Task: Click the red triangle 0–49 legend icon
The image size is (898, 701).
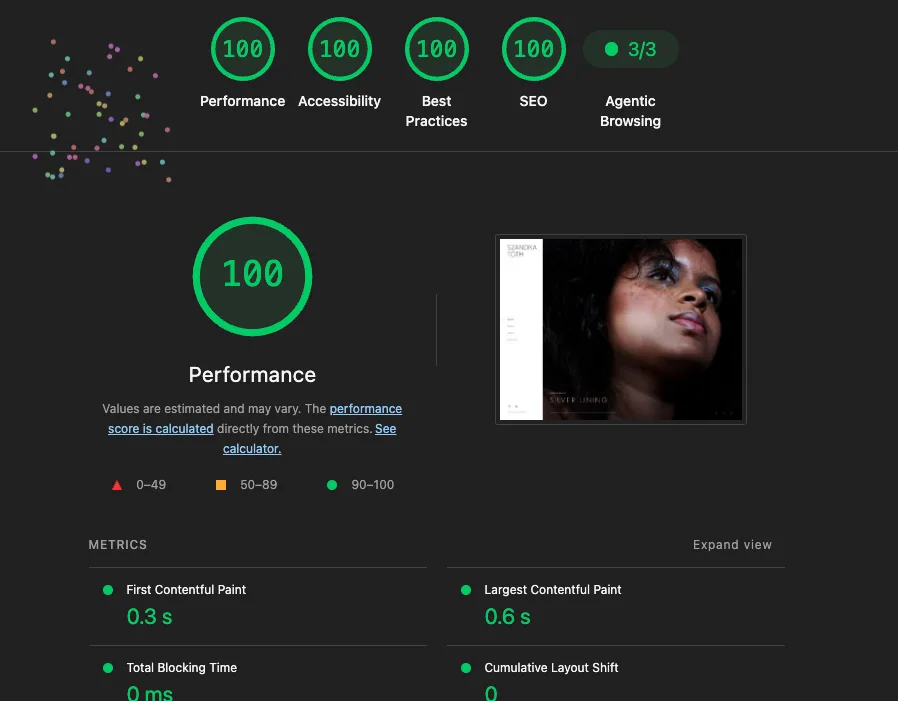Action: 117,485
